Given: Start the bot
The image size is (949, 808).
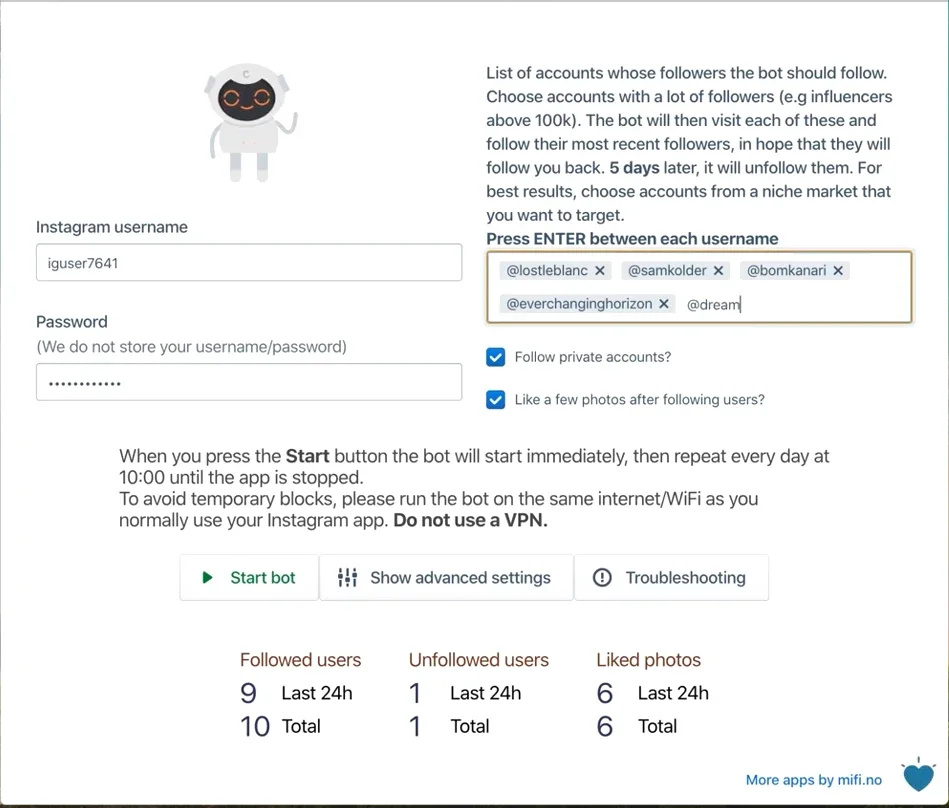Looking at the screenshot, I should (249, 577).
